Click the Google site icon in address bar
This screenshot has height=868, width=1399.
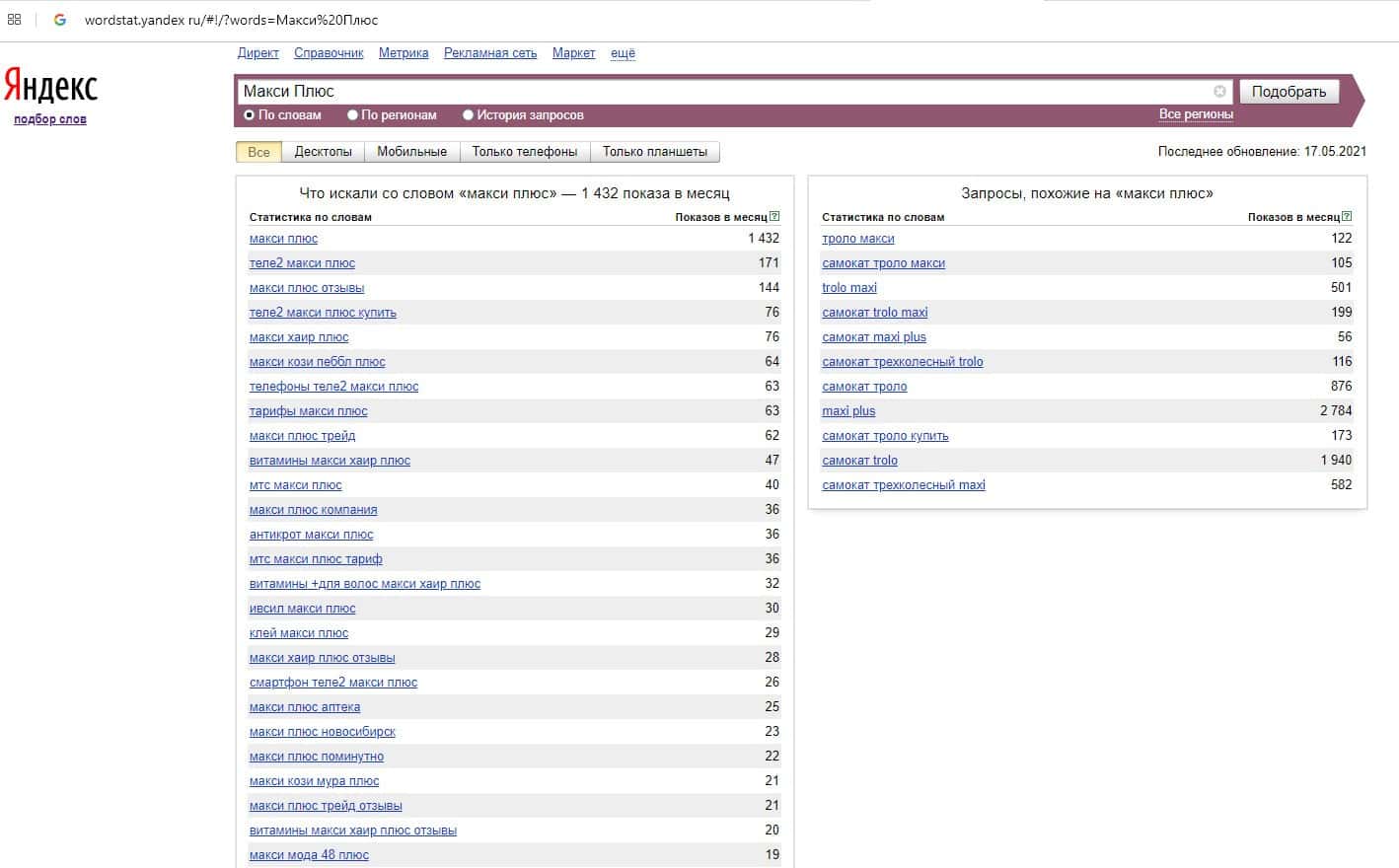60,20
